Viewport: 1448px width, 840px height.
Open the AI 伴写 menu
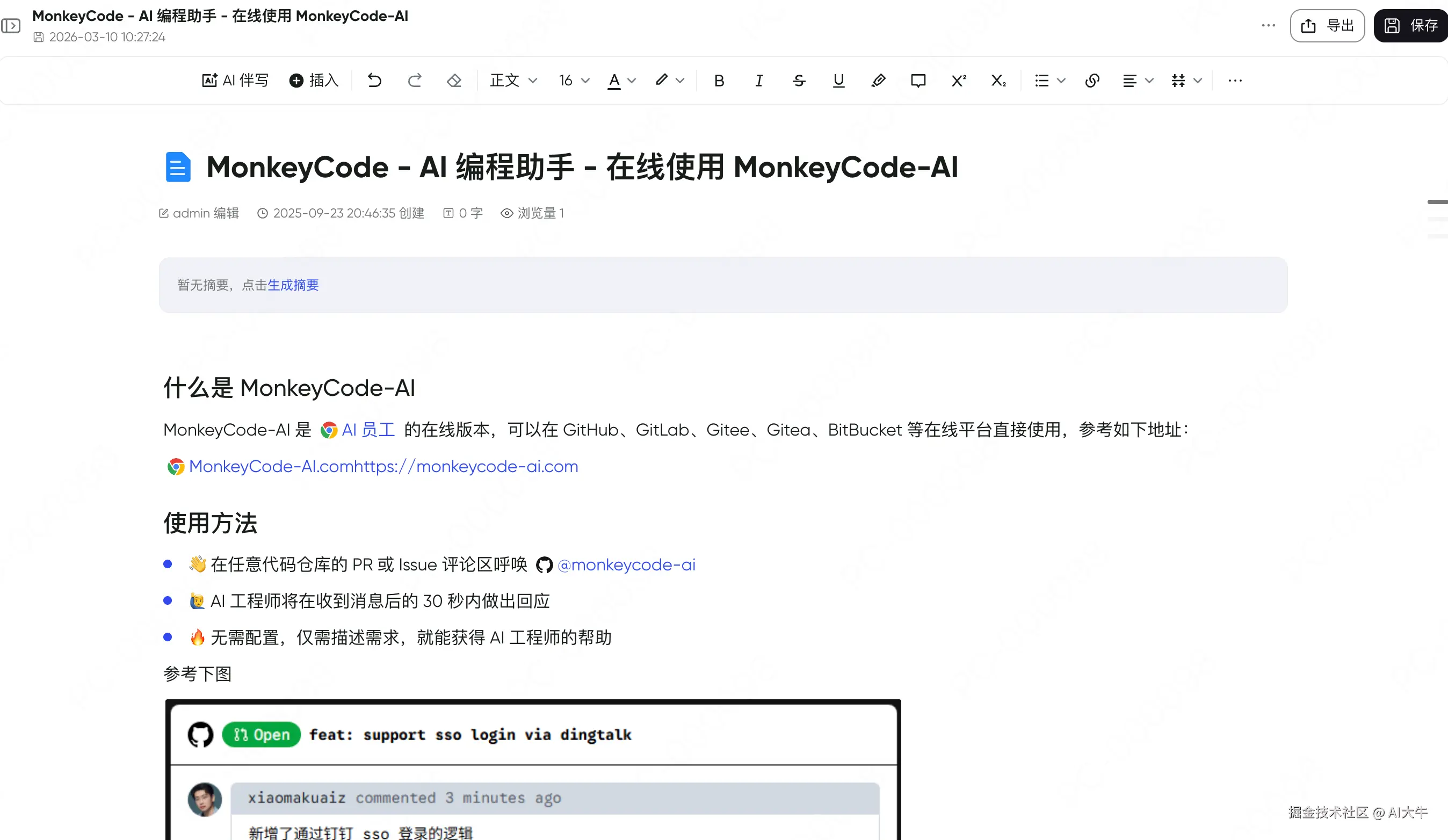point(236,81)
